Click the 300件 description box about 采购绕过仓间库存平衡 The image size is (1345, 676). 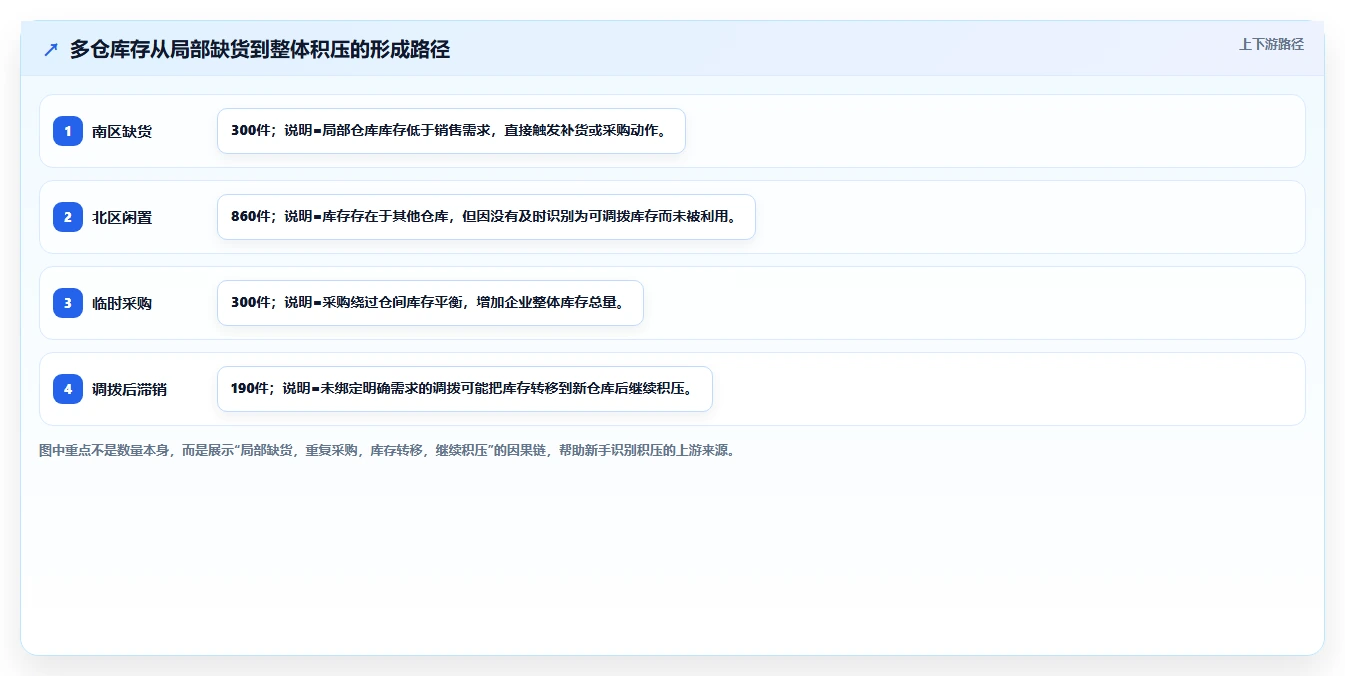(x=430, y=303)
